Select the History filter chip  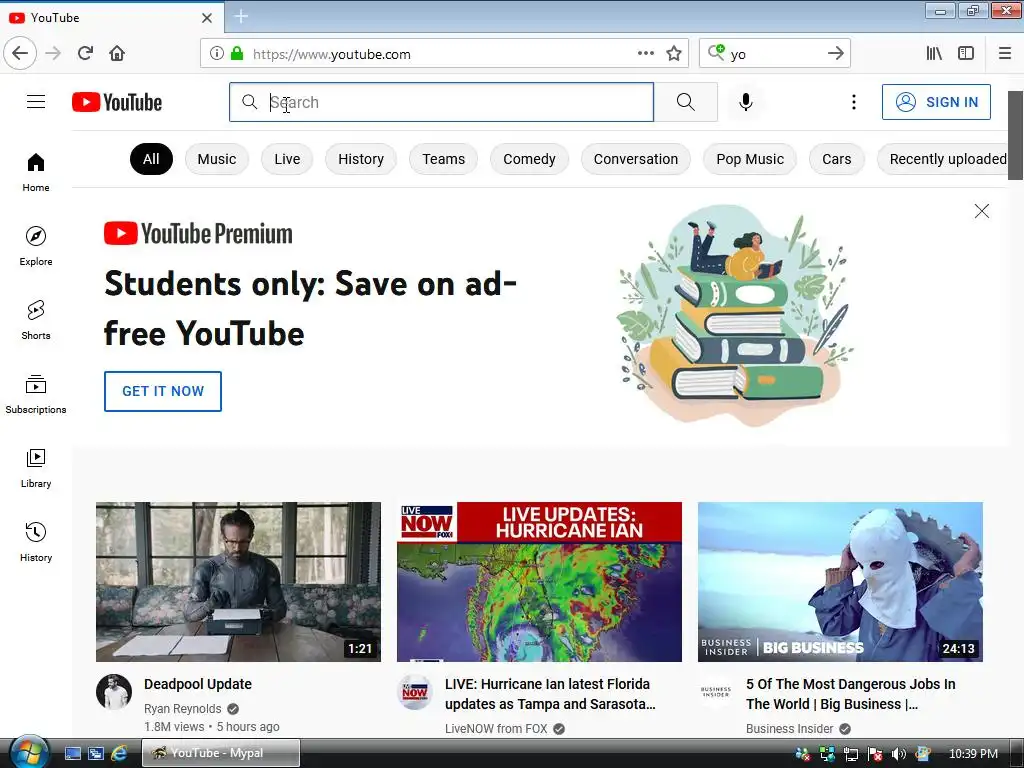[361, 159]
